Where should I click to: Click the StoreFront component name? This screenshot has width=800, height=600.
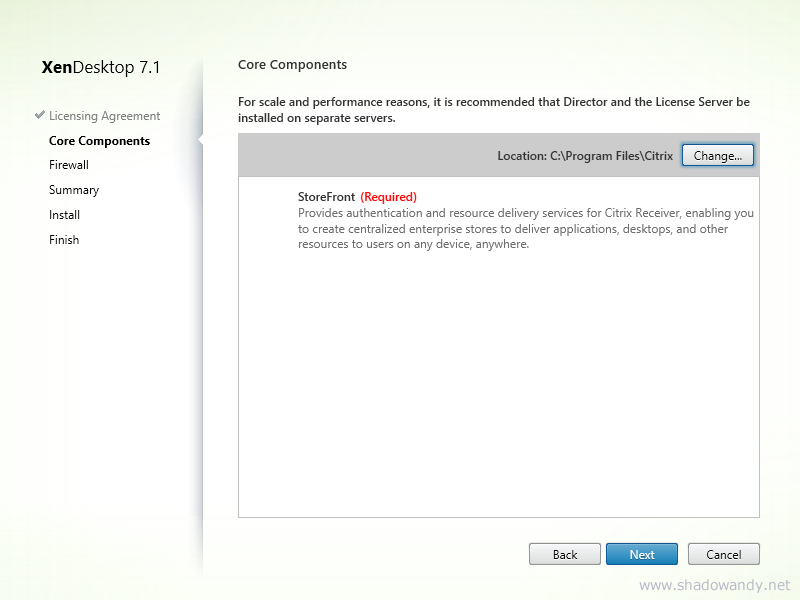pos(327,197)
